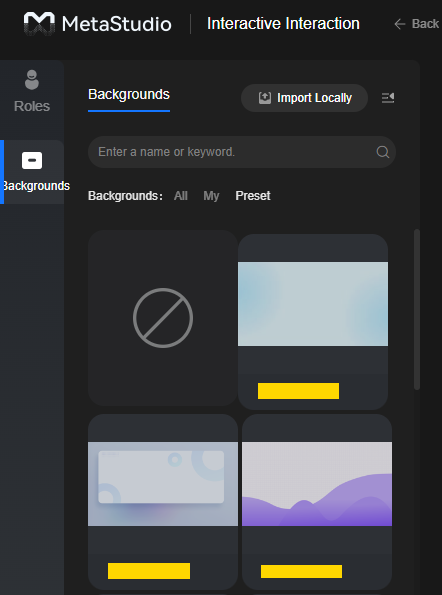Click the Back arrow icon
This screenshot has height=595, width=442.
(400, 24)
